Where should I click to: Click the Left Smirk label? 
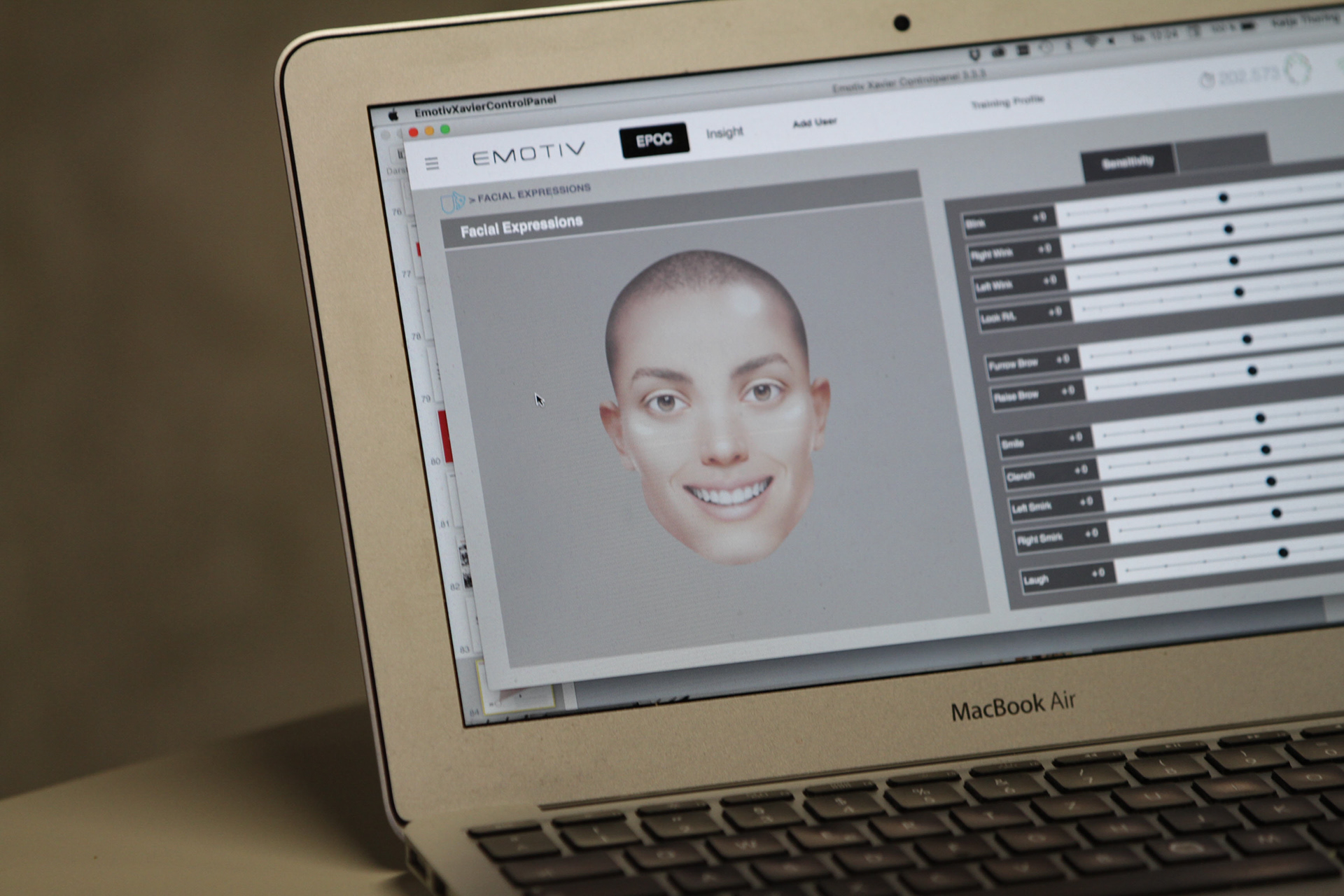pyautogui.click(x=1031, y=508)
